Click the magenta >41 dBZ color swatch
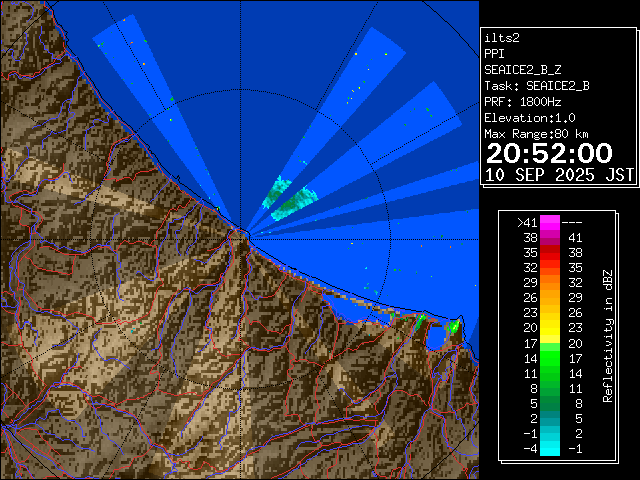Screen dimensions: 640x480 (x=550, y=222)
